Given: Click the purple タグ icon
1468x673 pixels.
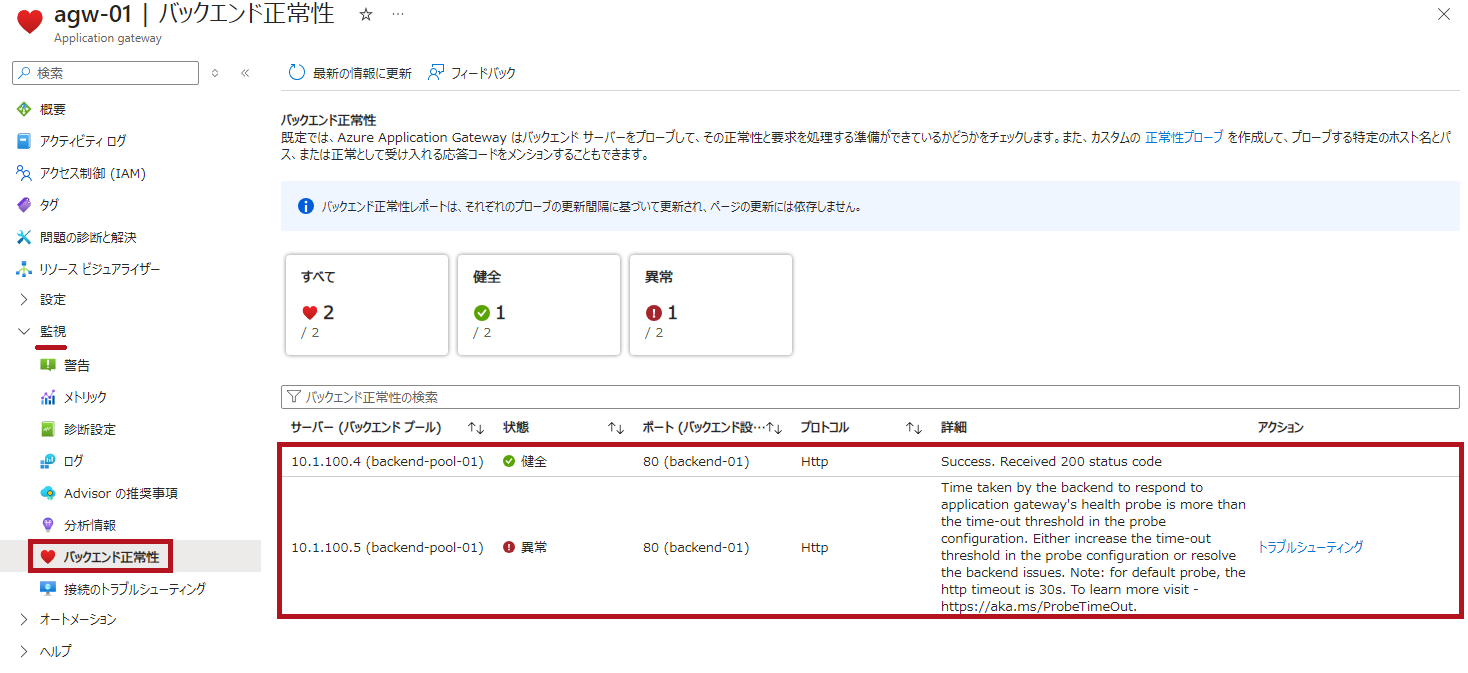Looking at the screenshot, I should (x=25, y=205).
